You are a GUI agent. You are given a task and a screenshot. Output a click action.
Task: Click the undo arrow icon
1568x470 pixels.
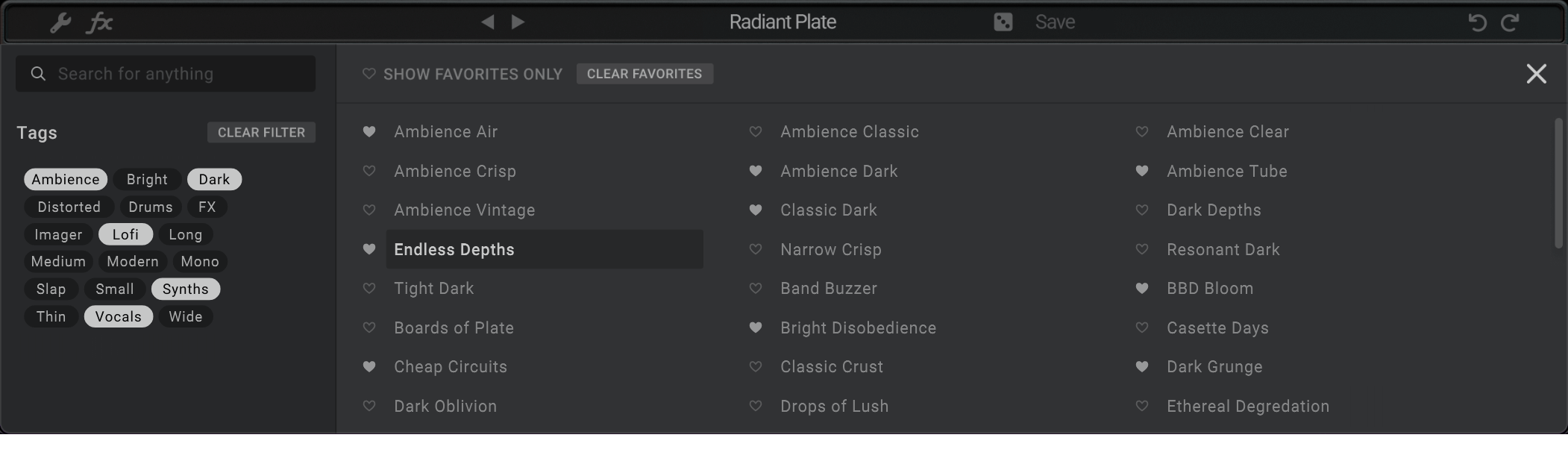click(1477, 22)
